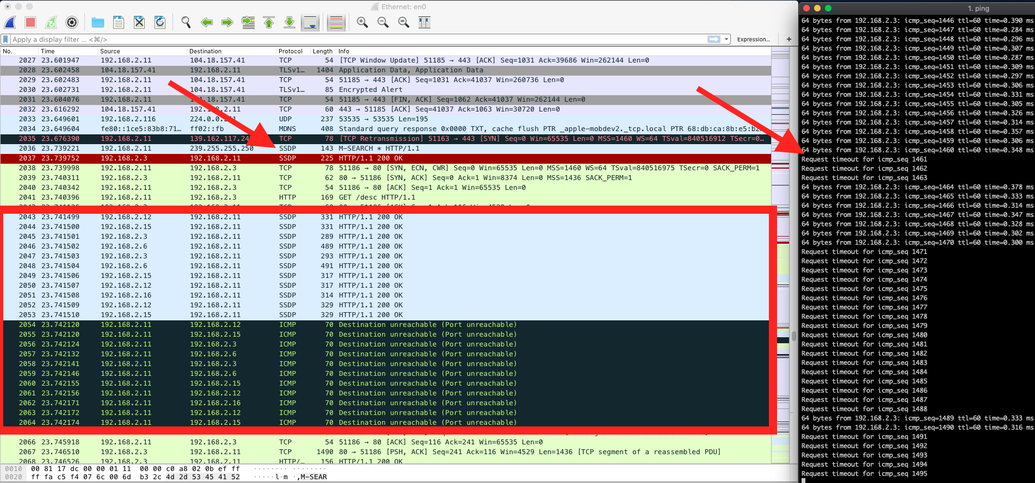Sort packets by the No. column
1035x483 pixels.
19,51
